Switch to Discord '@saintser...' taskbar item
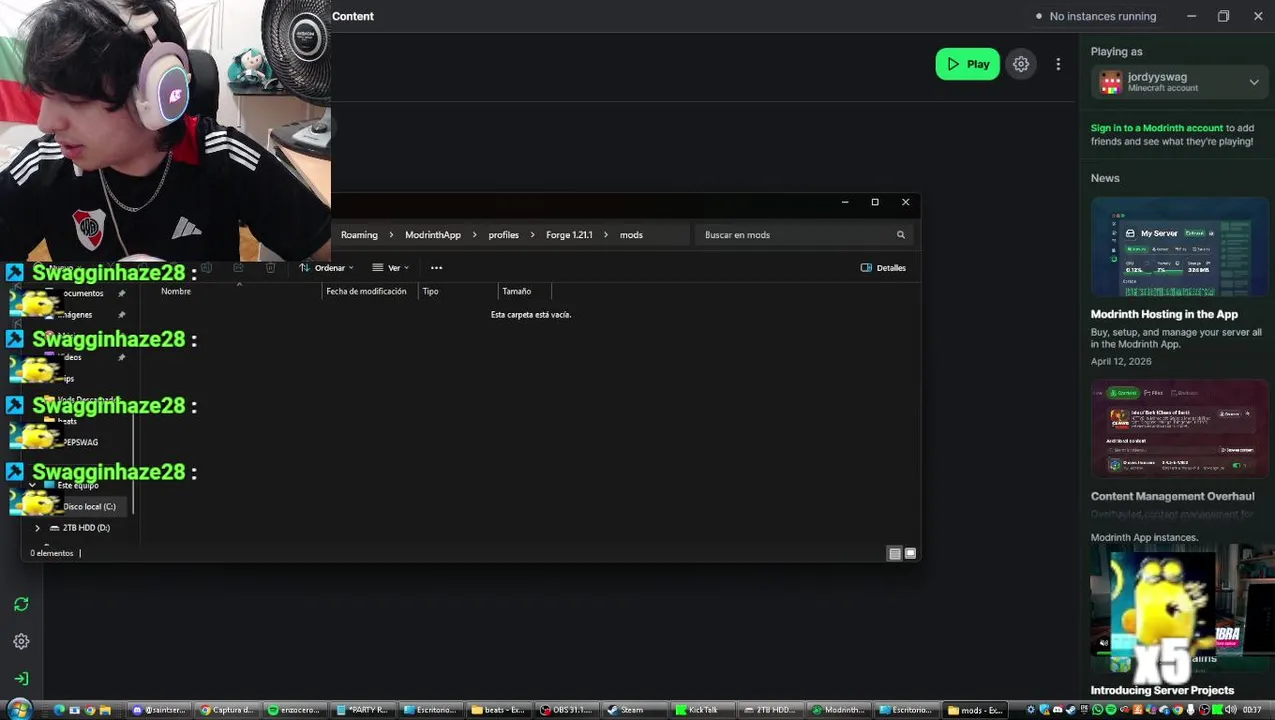Viewport: 1275px width, 720px height. (160, 710)
